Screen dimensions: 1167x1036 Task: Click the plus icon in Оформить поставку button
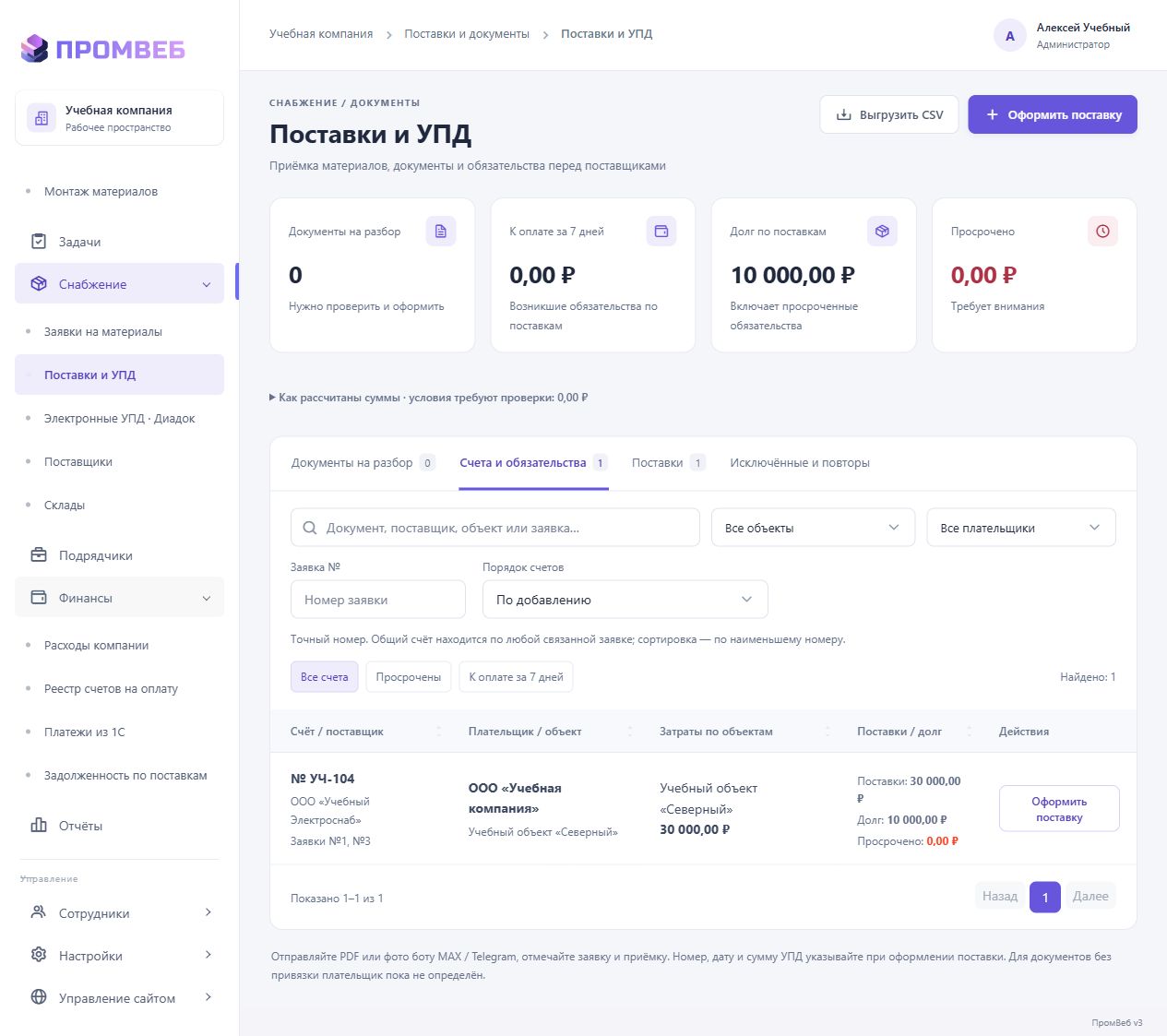(x=993, y=115)
